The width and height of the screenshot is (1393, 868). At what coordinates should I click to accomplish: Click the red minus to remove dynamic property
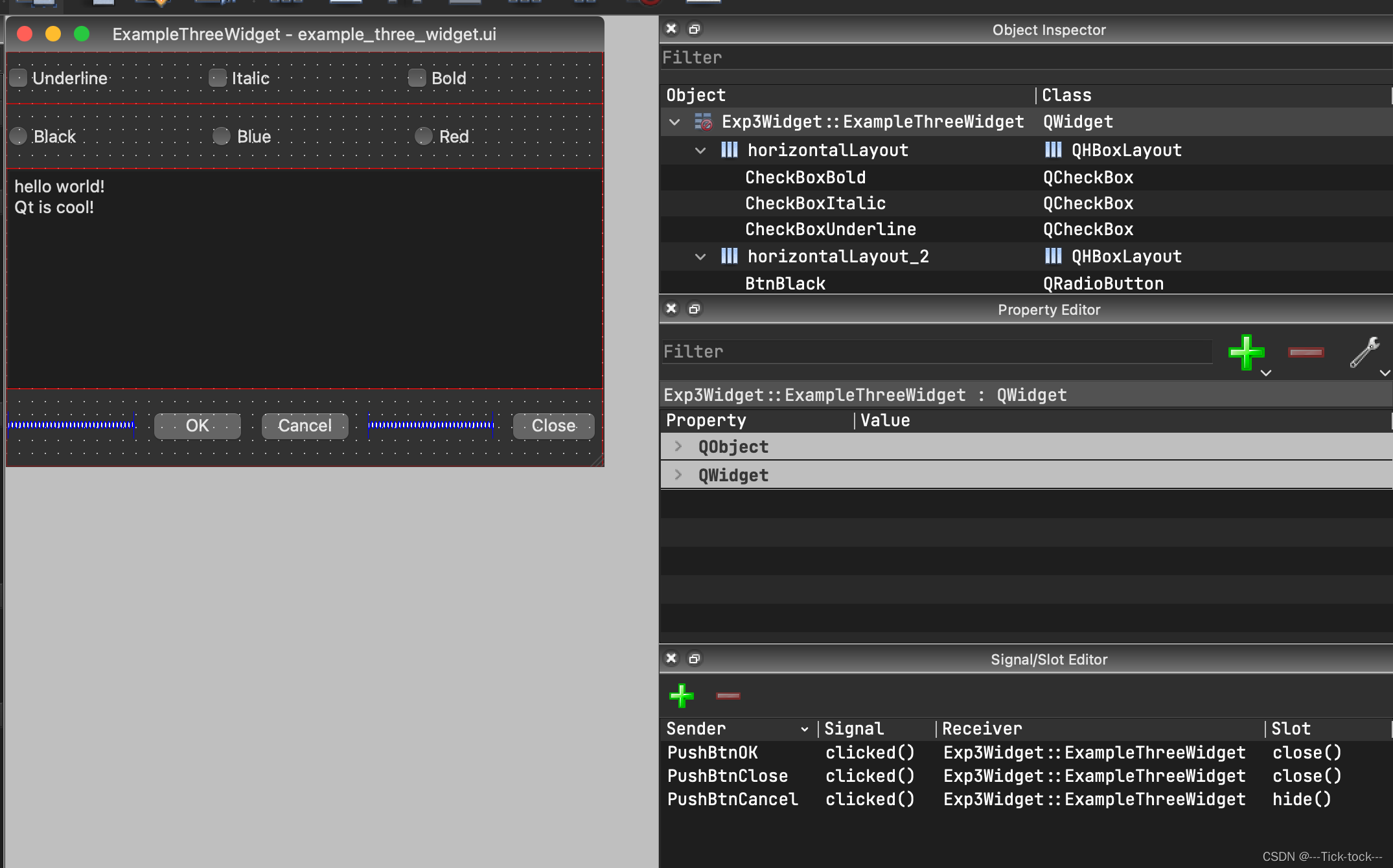click(x=1306, y=352)
